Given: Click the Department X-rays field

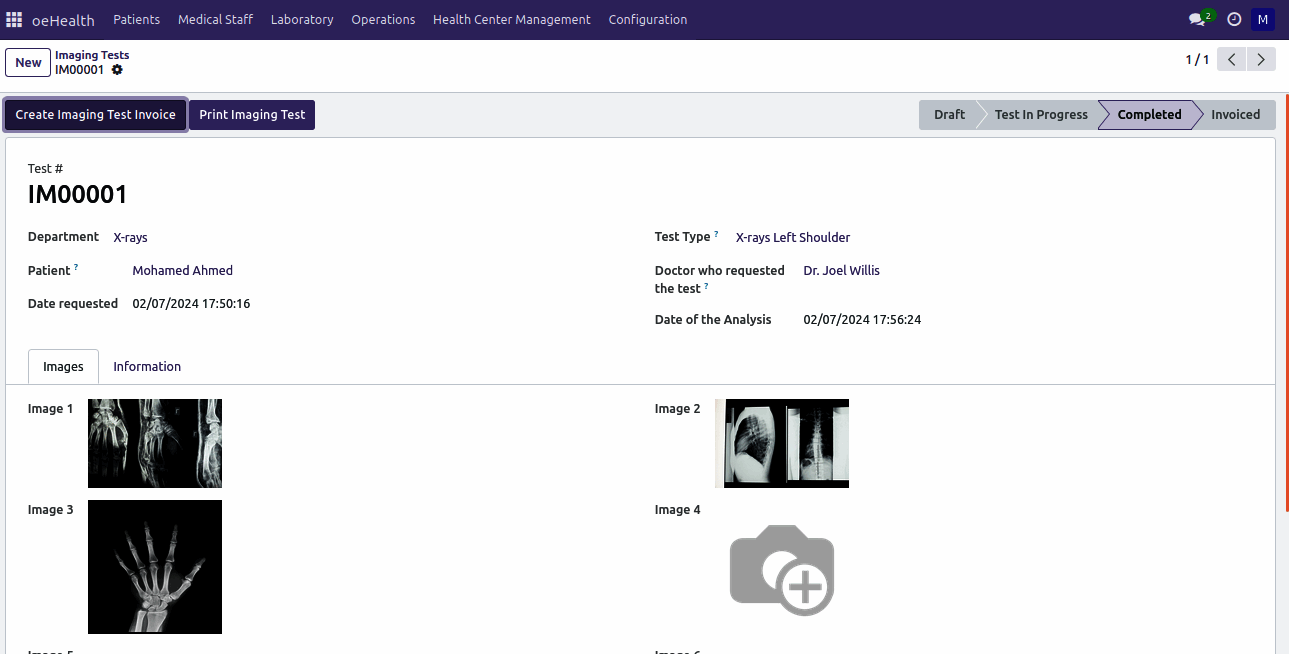Looking at the screenshot, I should point(130,238).
